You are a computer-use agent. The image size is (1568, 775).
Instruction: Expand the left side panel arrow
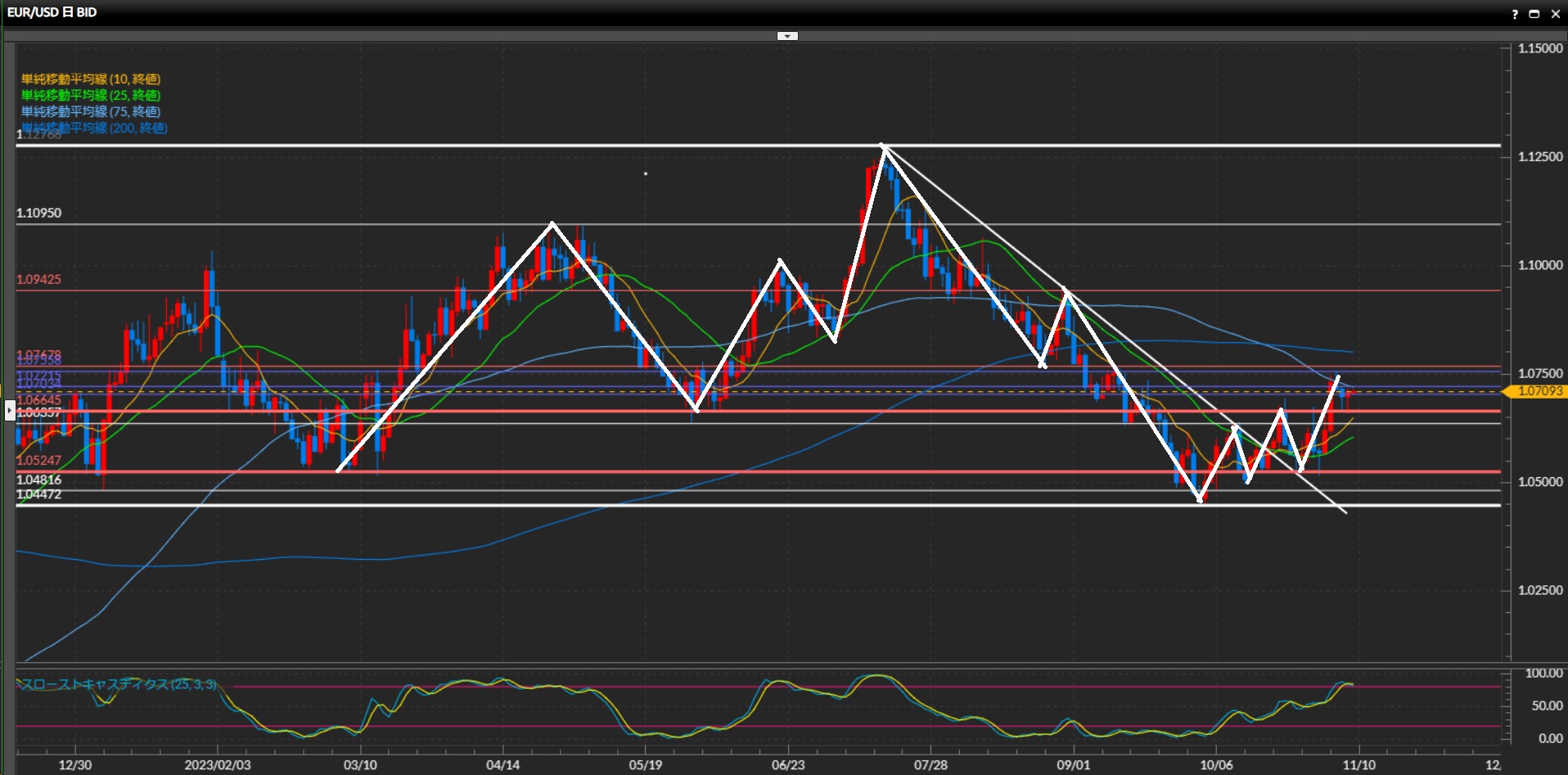[x=10, y=410]
